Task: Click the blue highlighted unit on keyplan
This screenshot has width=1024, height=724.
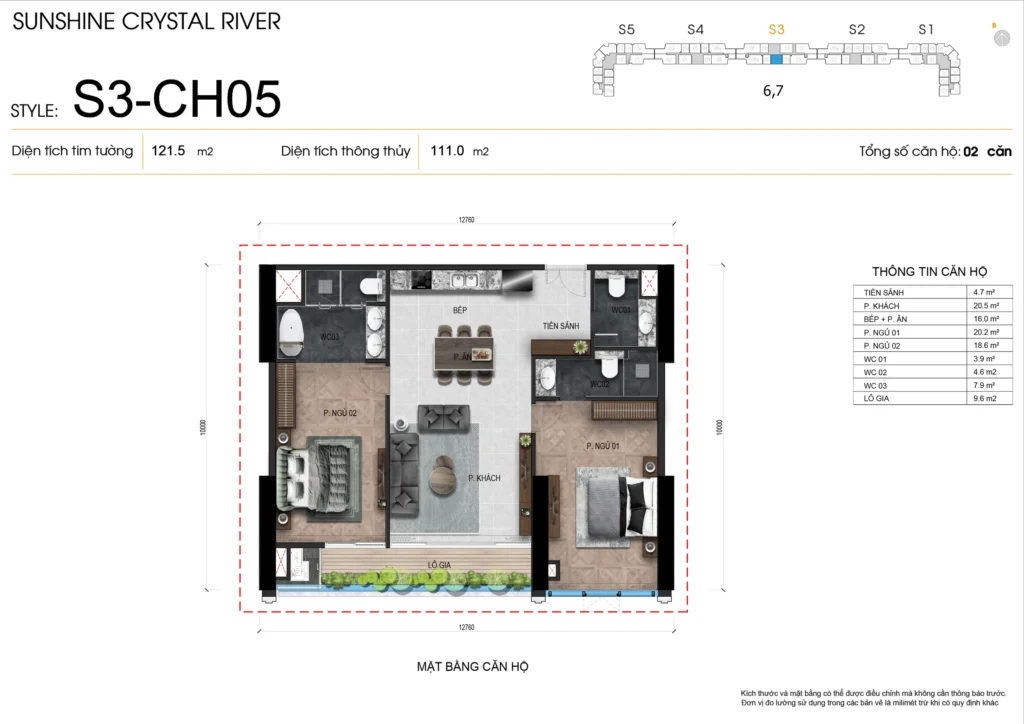Action: point(776,60)
